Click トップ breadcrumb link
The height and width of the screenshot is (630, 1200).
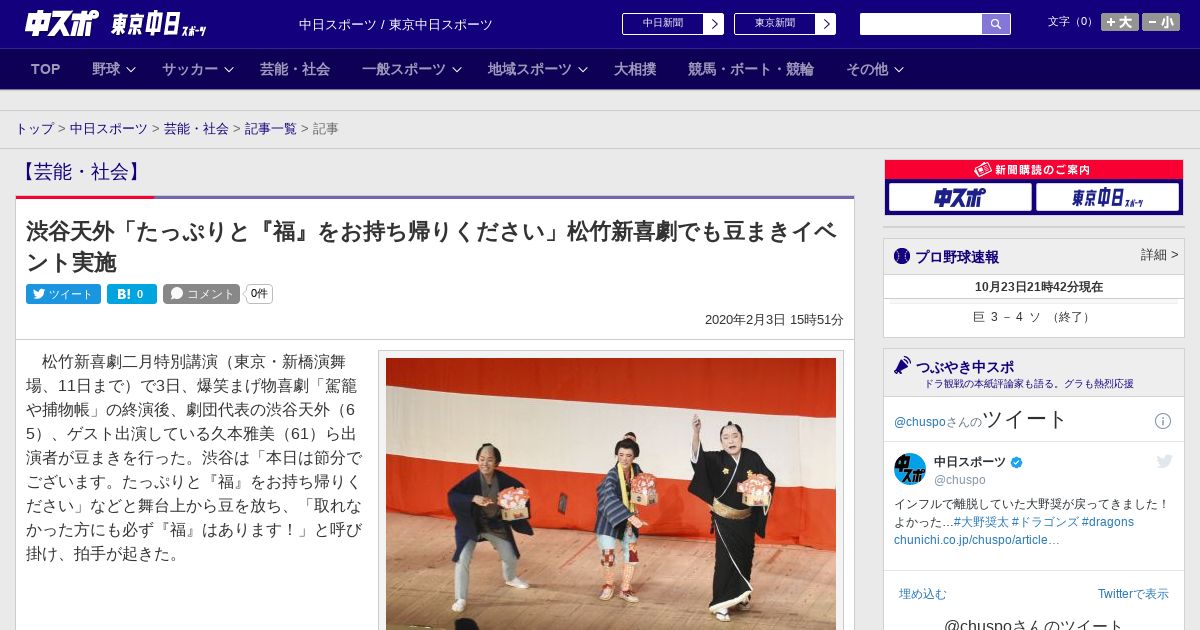click(x=35, y=129)
